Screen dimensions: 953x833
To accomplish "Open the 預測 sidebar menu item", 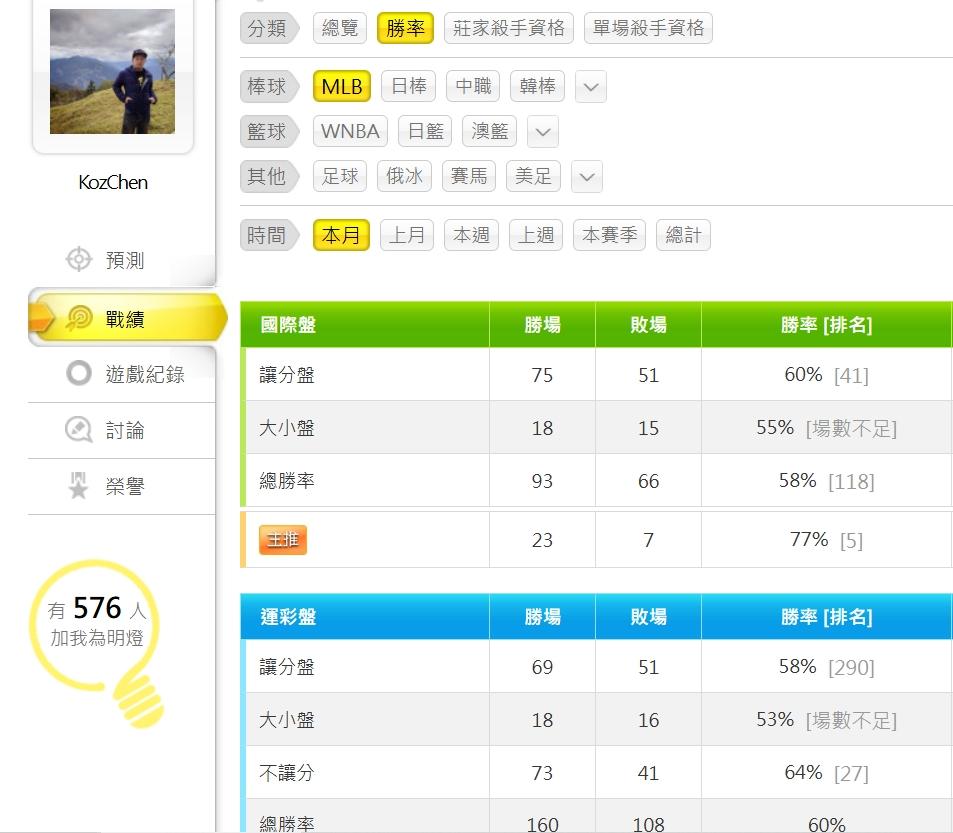I will [122, 259].
